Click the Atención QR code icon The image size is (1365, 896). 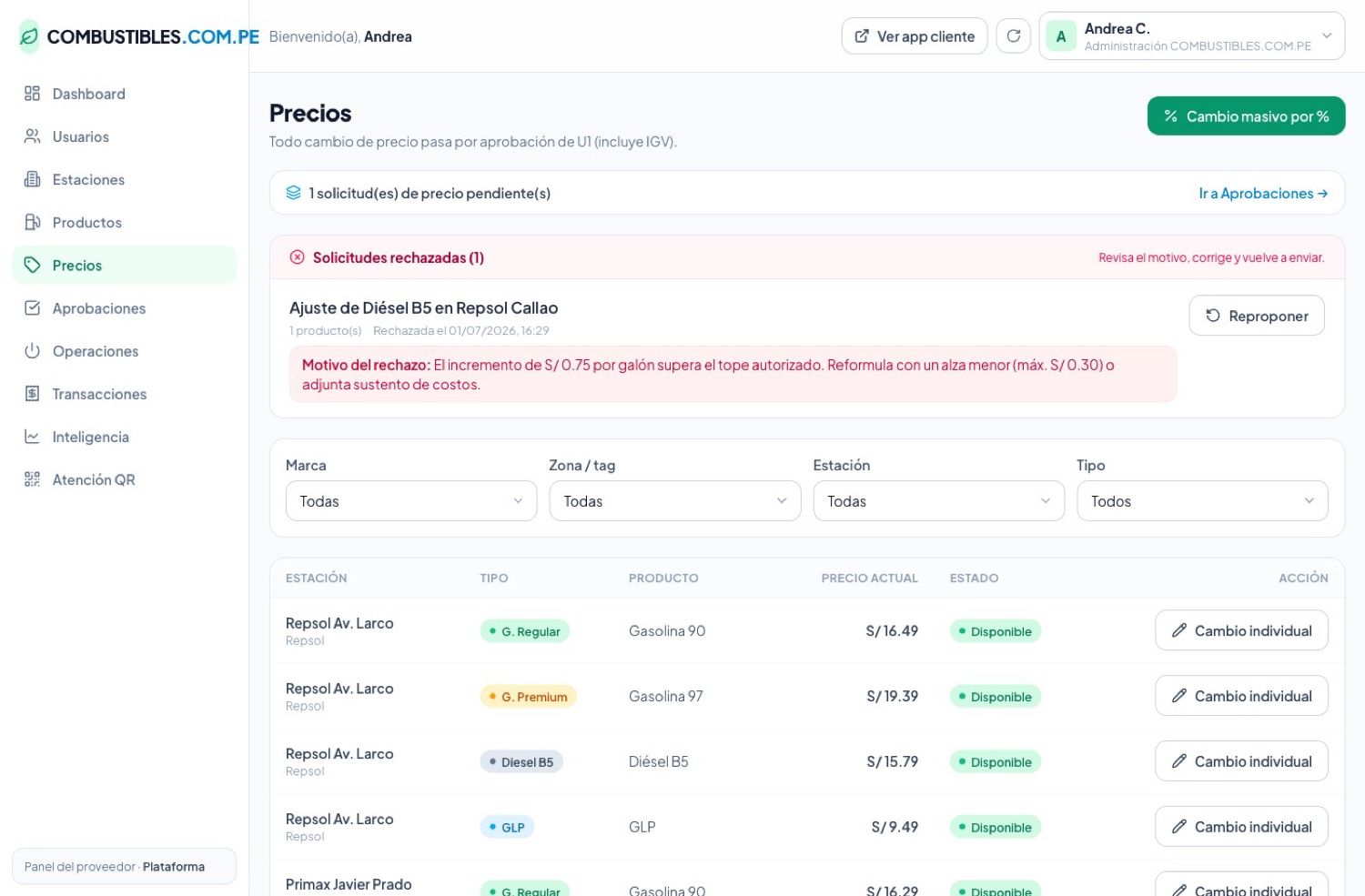click(32, 479)
